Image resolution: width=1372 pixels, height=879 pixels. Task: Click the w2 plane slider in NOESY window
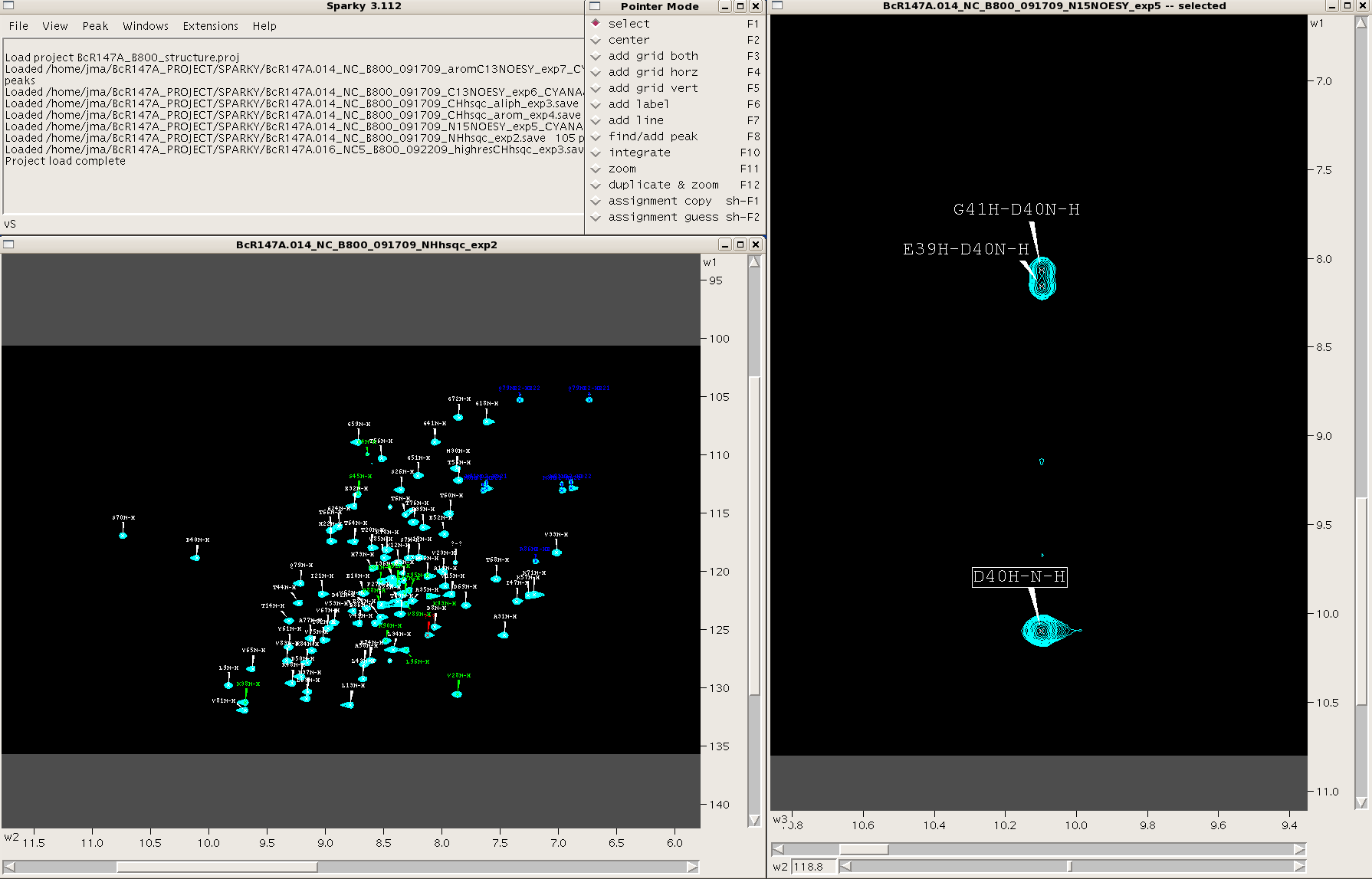(x=1069, y=867)
